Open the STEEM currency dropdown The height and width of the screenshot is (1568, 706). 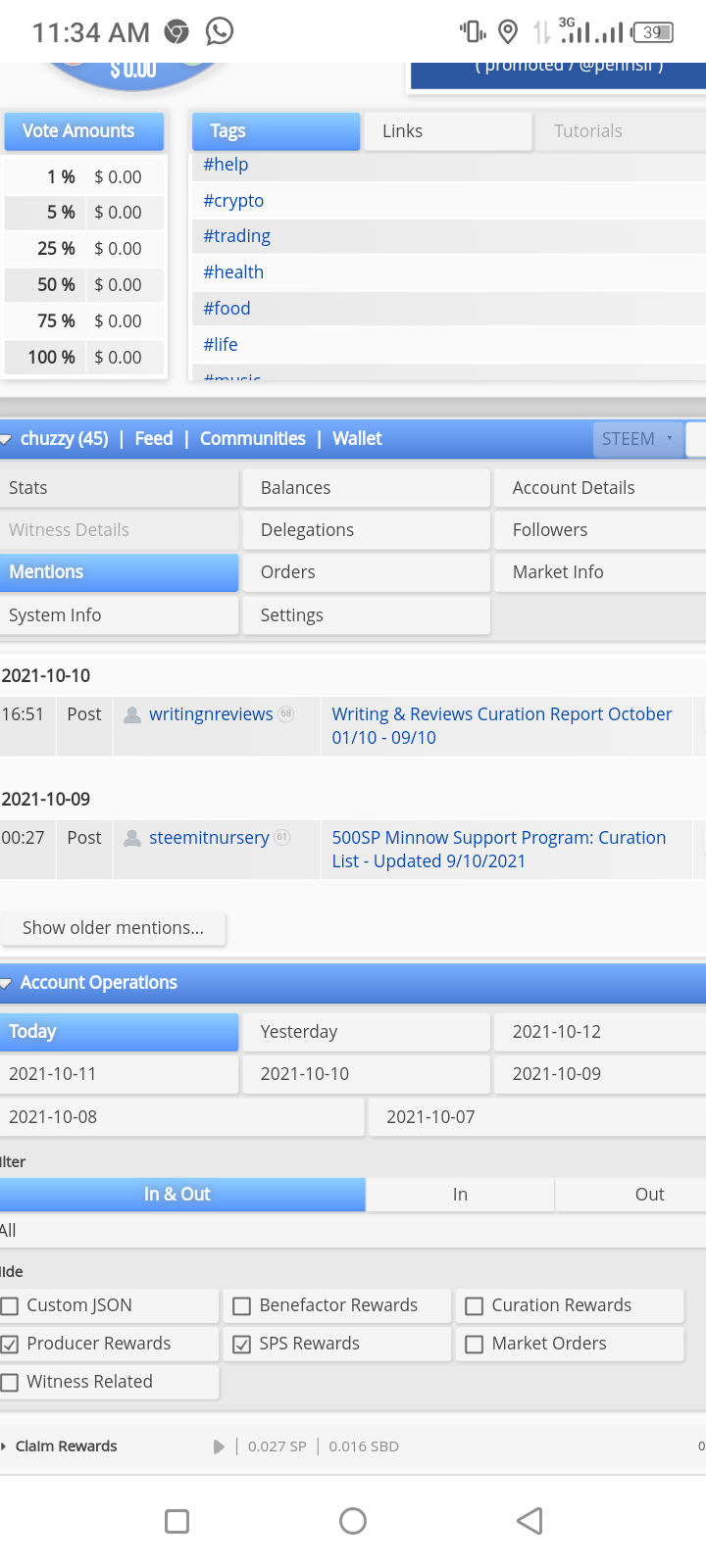tap(638, 439)
